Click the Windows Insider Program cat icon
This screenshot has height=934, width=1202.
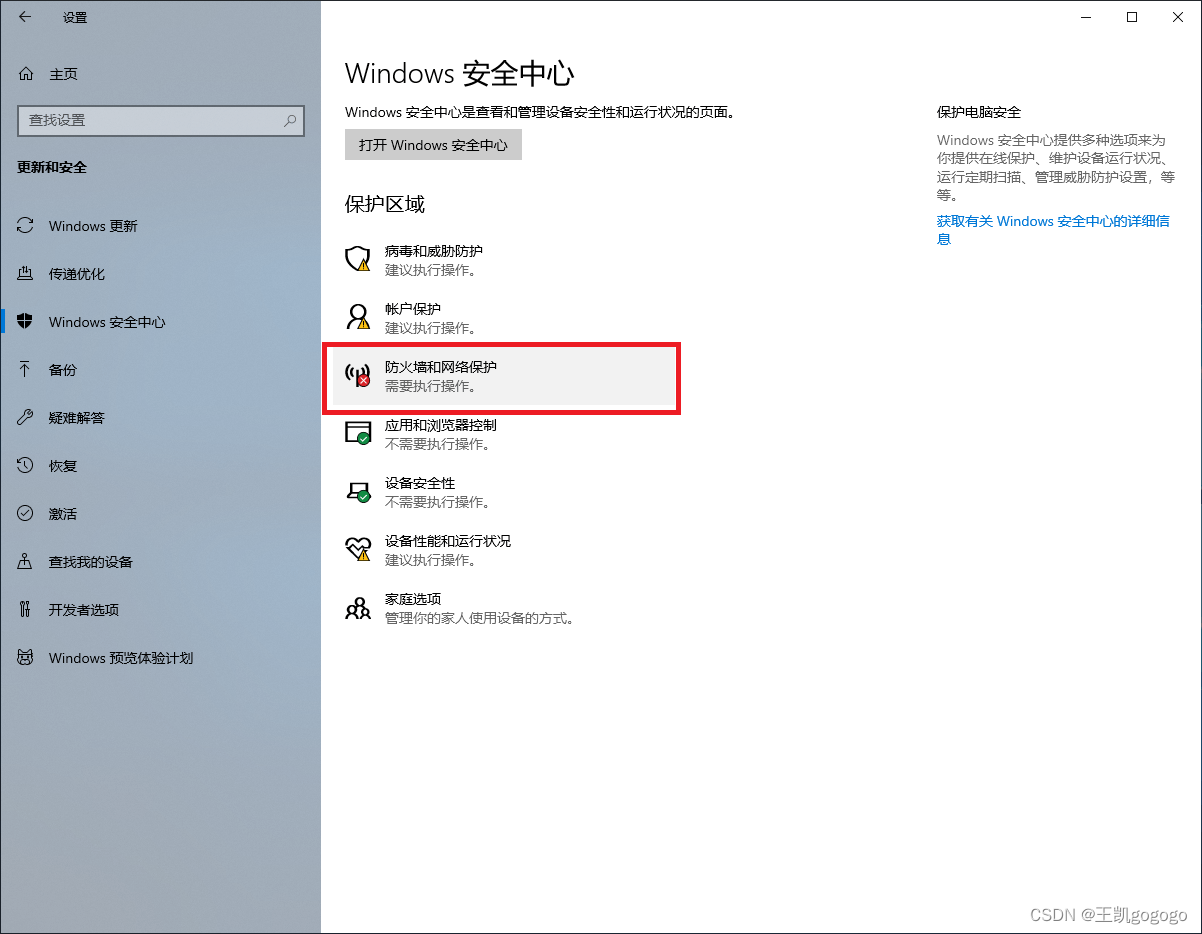tap(26, 658)
